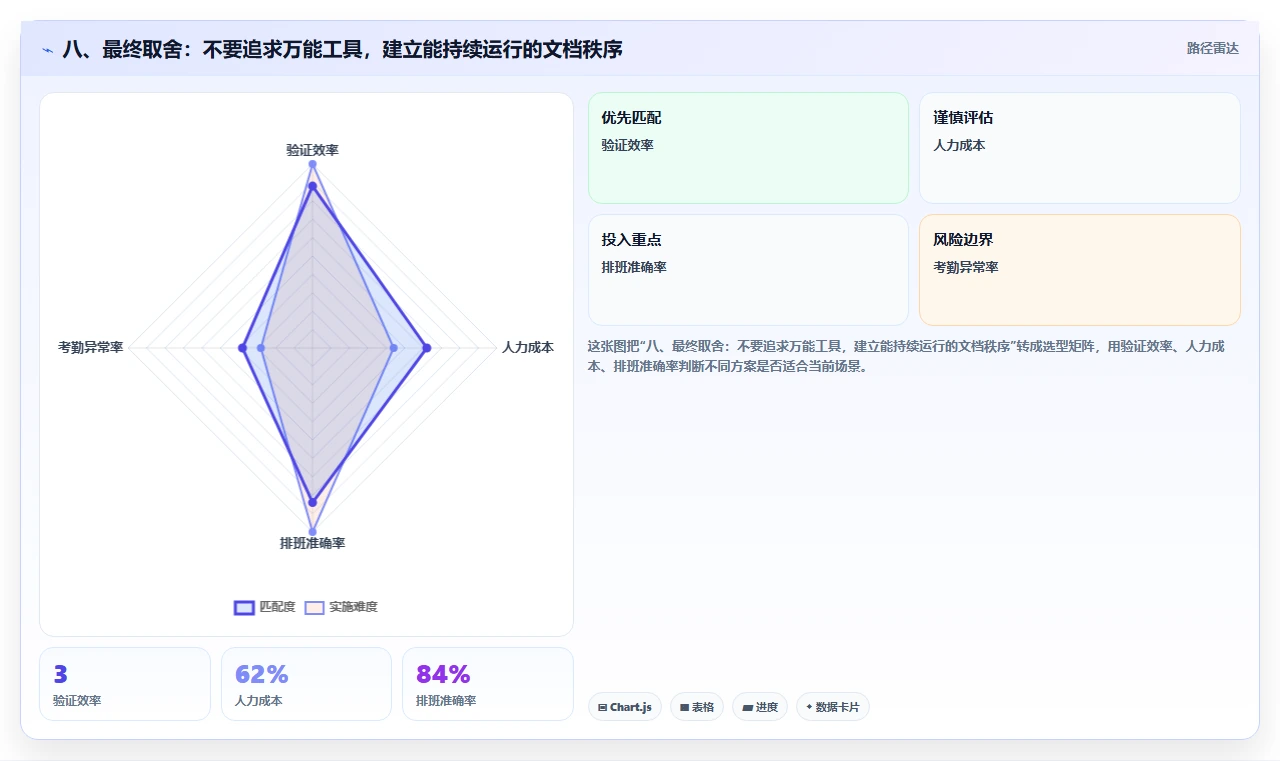Click the 考勤异常率 axis label on radar
Viewport: 1280px width, 761px height.
pyautogui.click(x=91, y=348)
